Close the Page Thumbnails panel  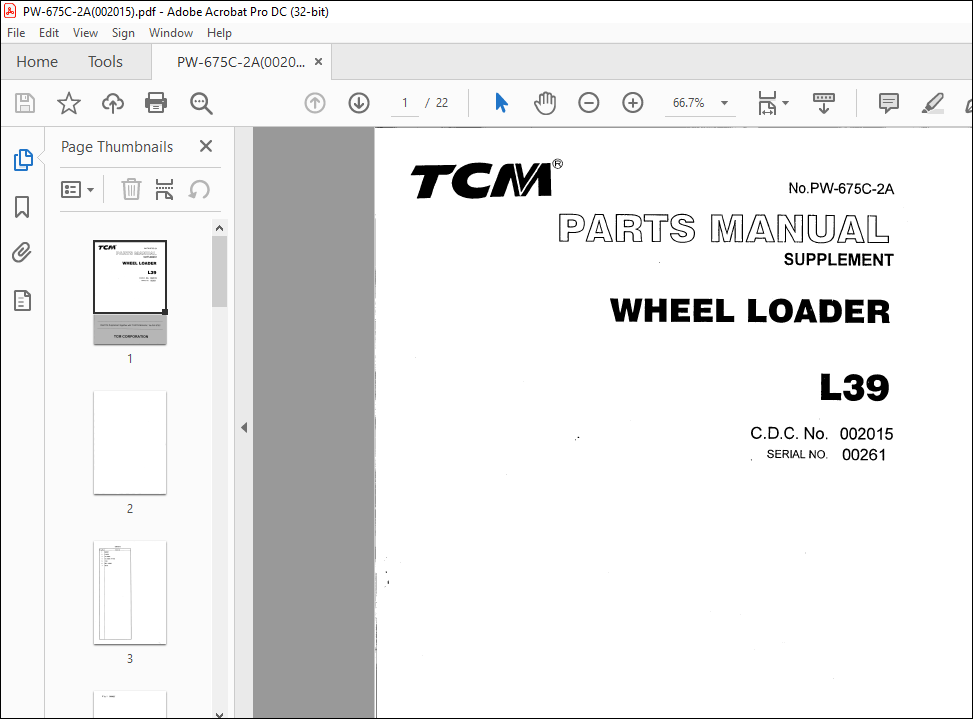pos(206,146)
